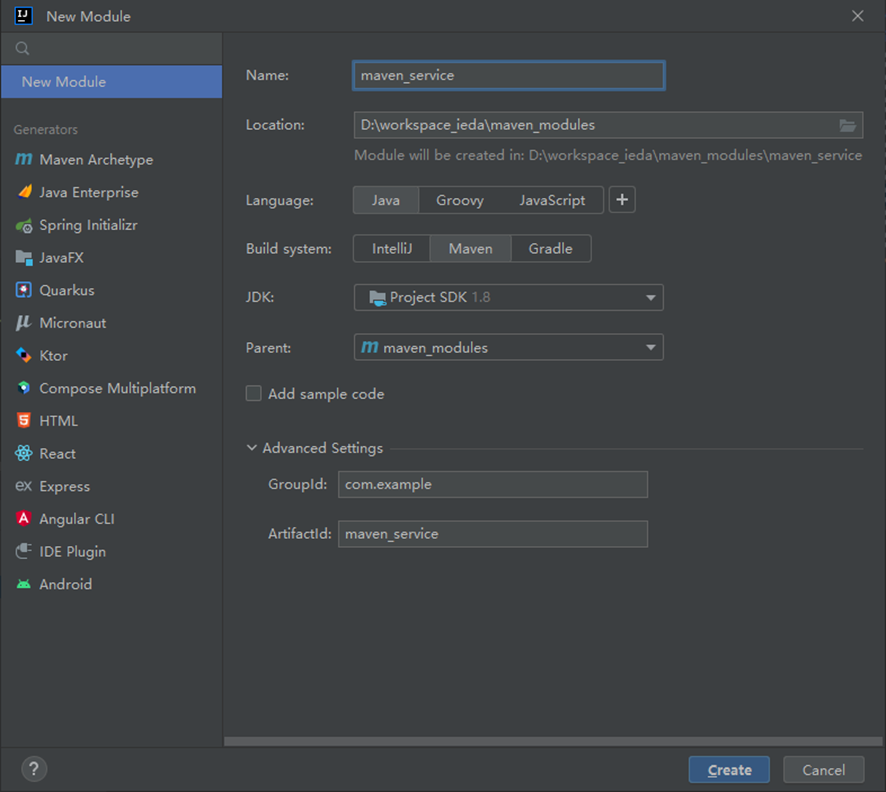Click the Android robot icon
This screenshot has height=792, width=886.
click(x=24, y=584)
